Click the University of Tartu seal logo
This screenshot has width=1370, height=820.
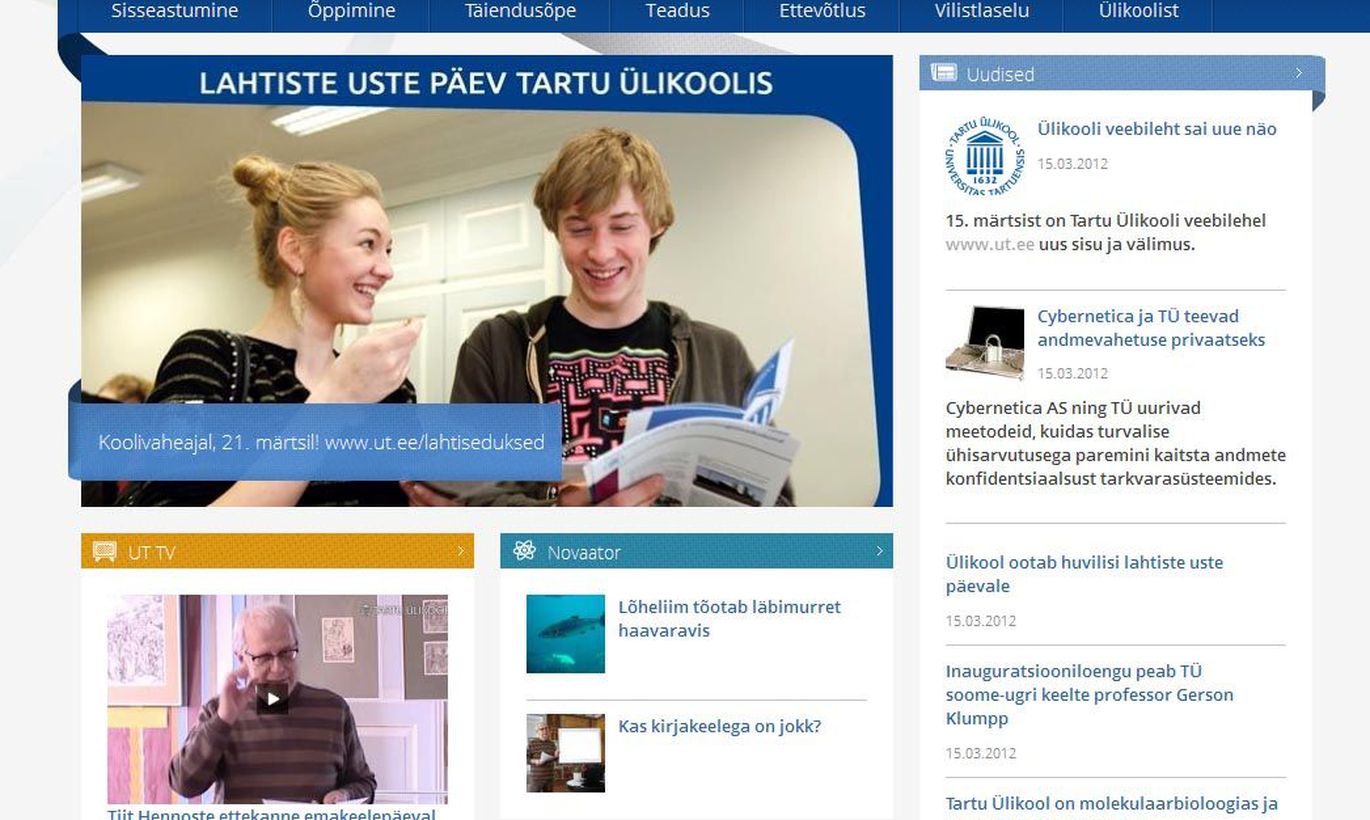(x=985, y=156)
